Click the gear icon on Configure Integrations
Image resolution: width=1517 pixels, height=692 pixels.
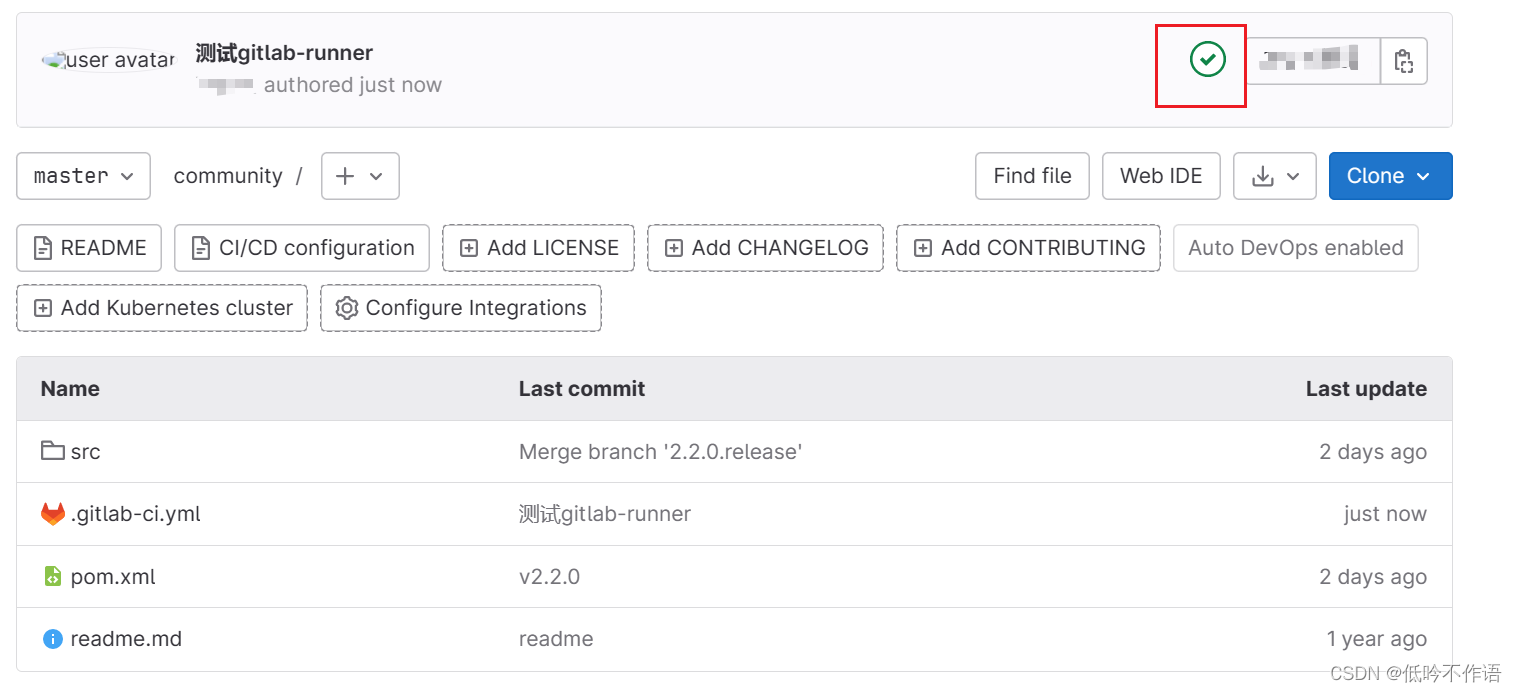coord(346,308)
